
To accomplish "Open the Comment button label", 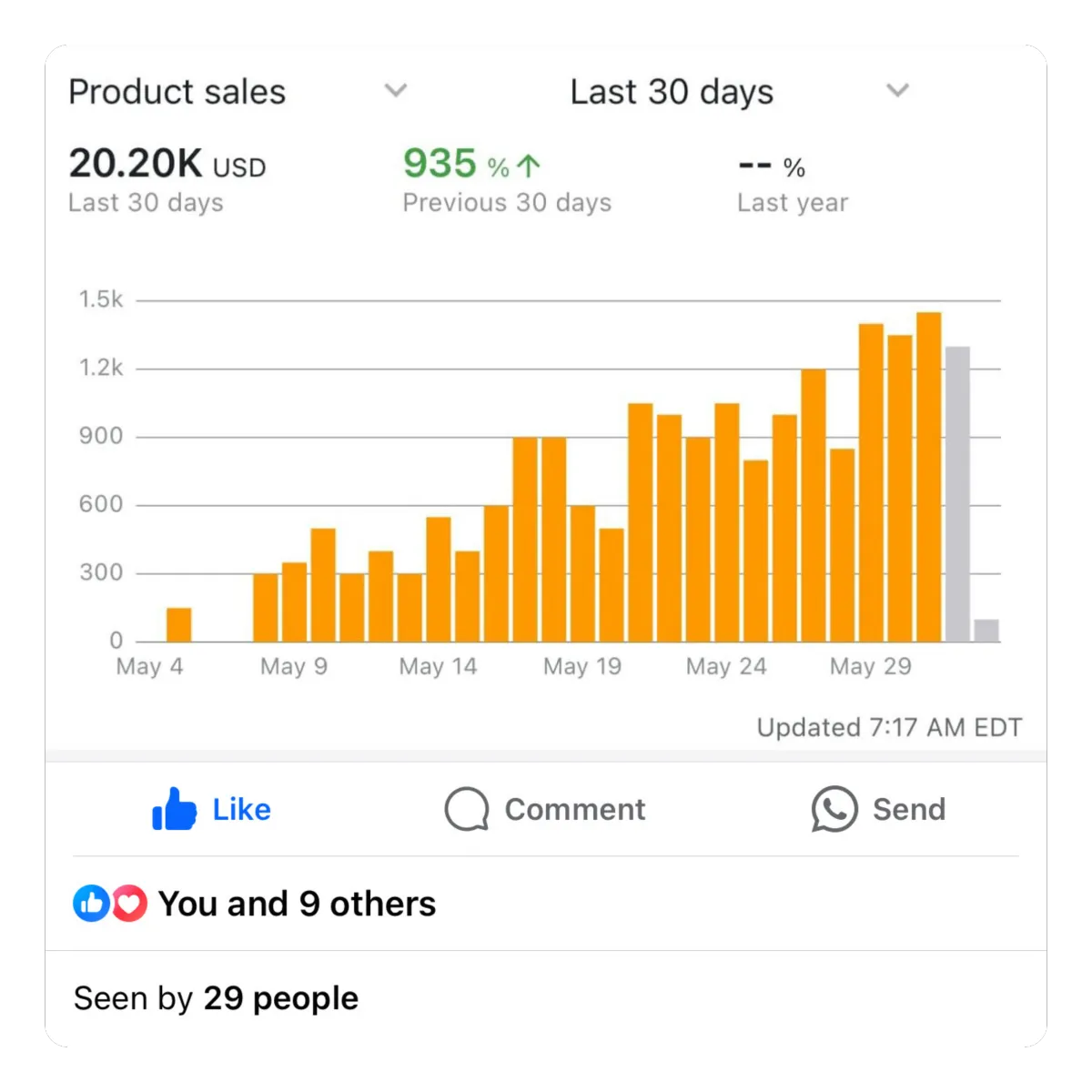I will (x=575, y=809).
